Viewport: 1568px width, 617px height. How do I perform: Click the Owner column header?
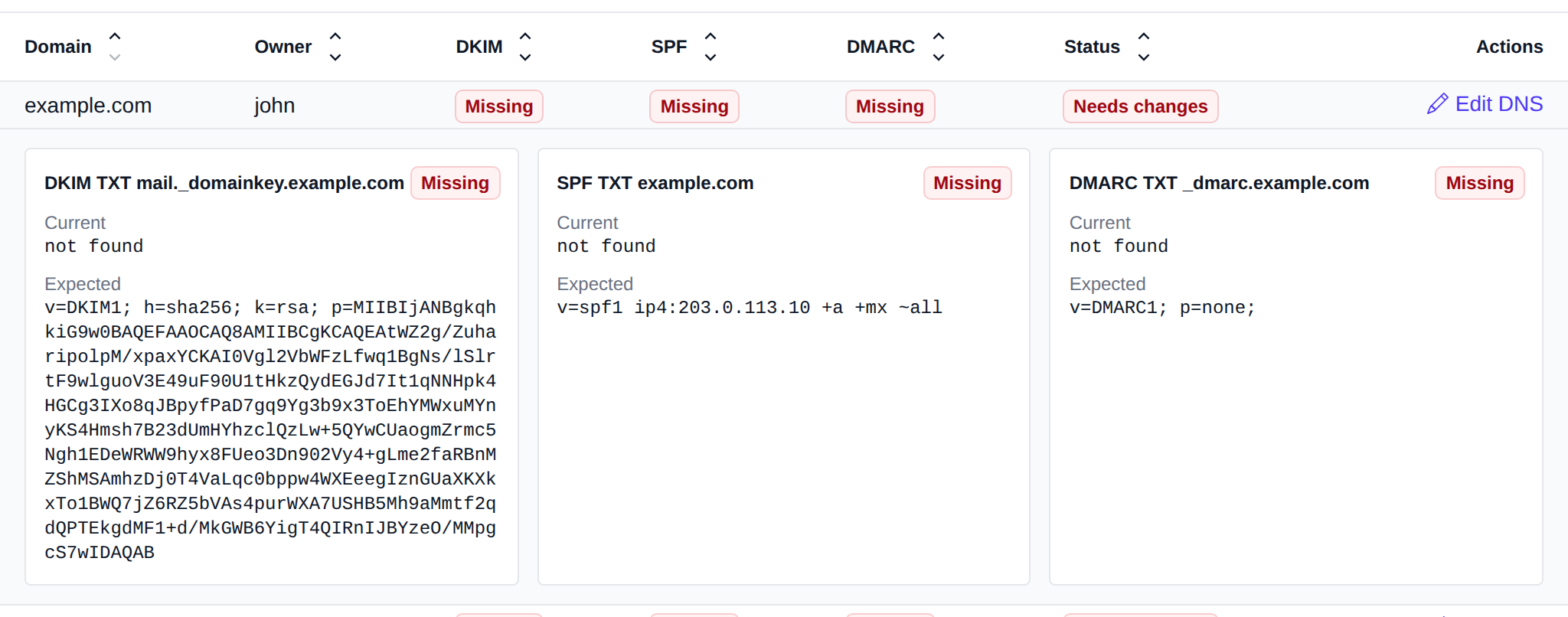click(x=283, y=47)
